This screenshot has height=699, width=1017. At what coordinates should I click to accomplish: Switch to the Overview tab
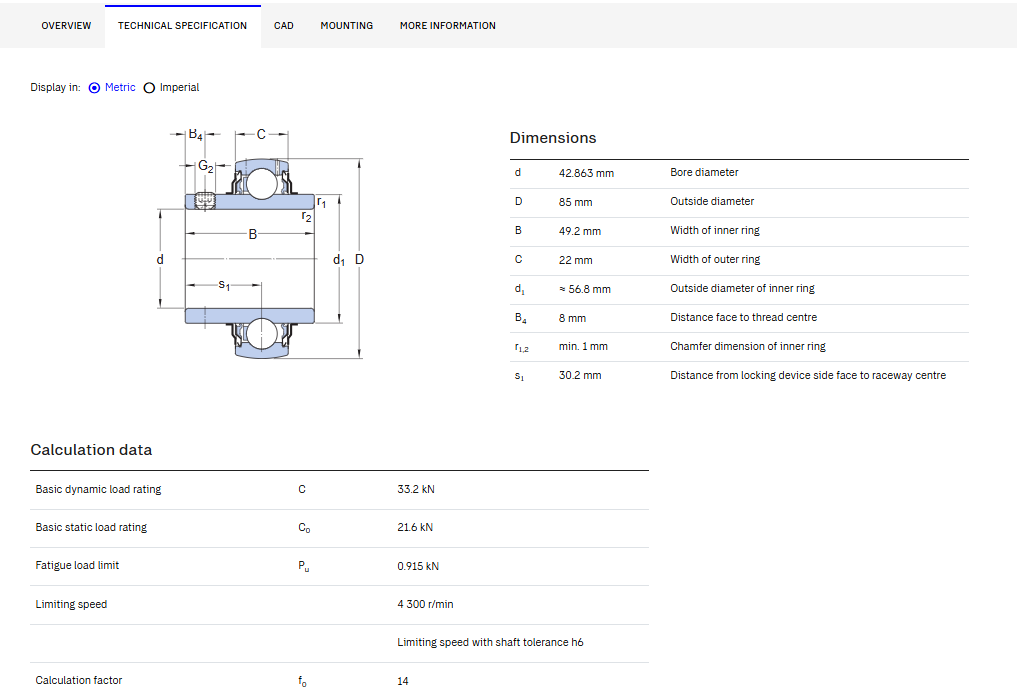66,26
